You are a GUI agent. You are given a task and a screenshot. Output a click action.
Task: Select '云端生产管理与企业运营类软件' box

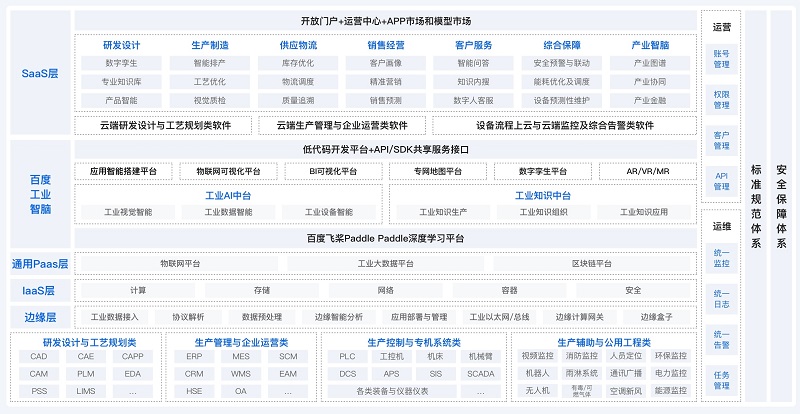(342, 125)
